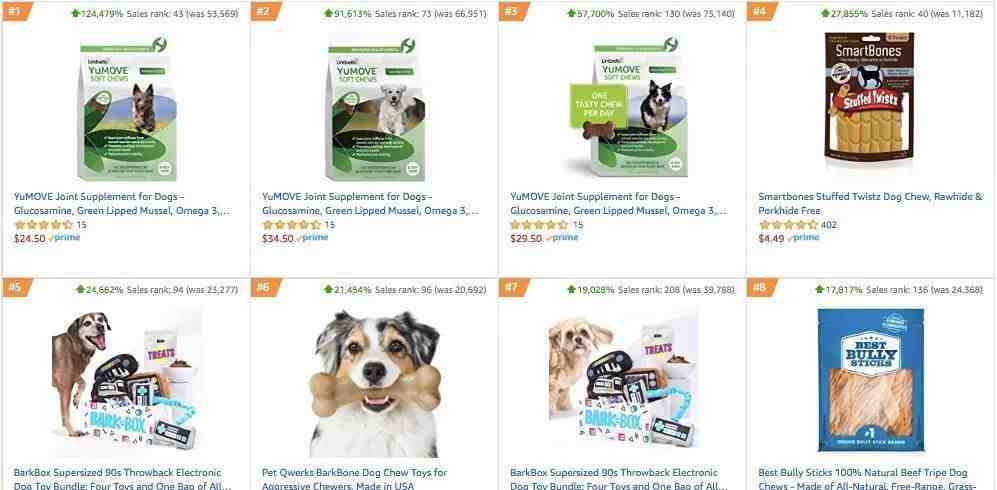Select the SmartBones Stuffed Twistz package image

pos(869,97)
